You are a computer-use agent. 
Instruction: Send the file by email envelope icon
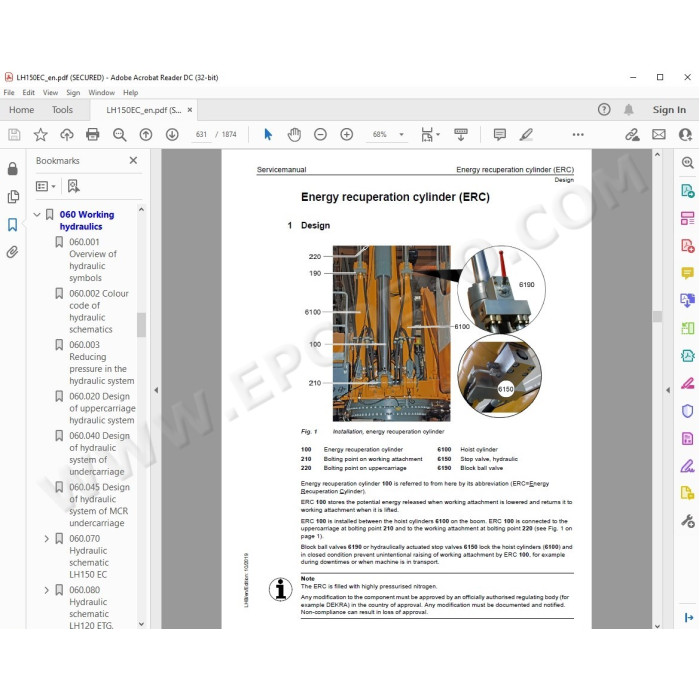pyautogui.click(x=658, y=134)
